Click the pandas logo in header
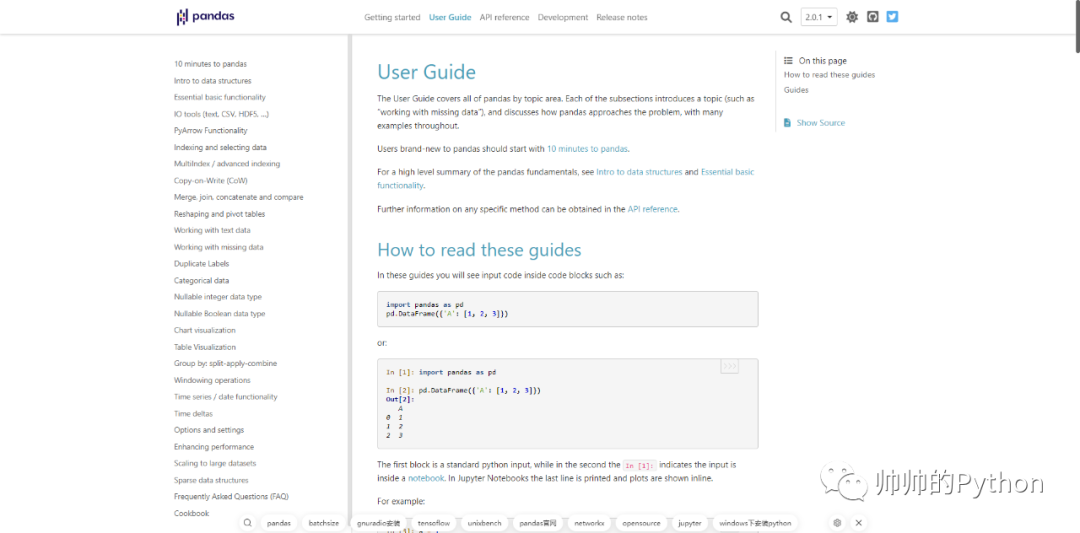The width and height of the screenshot is (1080, 533). coord(205,17)
